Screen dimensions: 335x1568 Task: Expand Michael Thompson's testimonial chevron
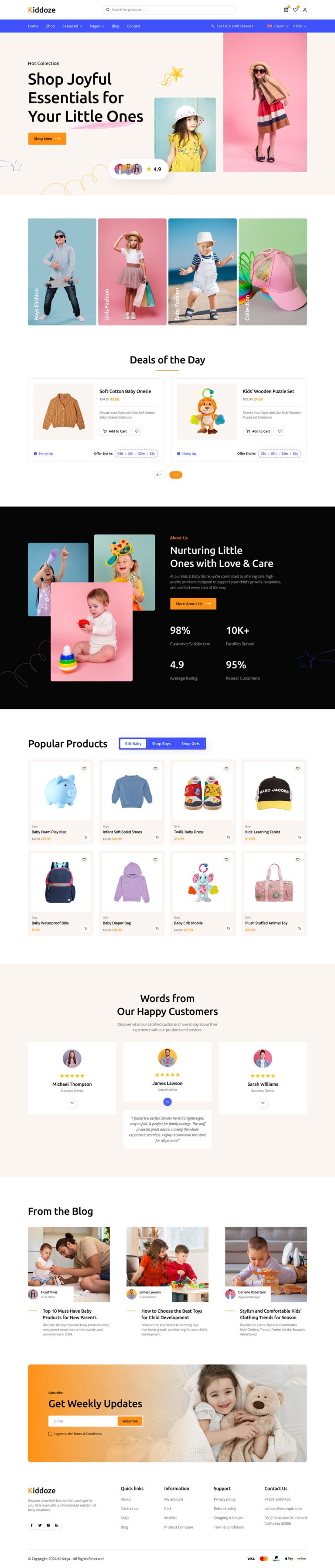(72, 1102)
